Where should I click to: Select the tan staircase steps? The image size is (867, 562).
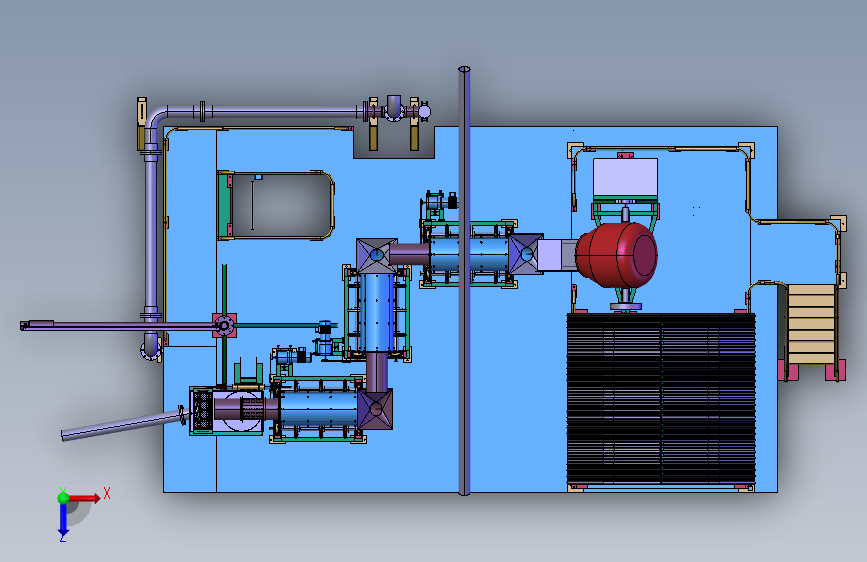[811, 324]
